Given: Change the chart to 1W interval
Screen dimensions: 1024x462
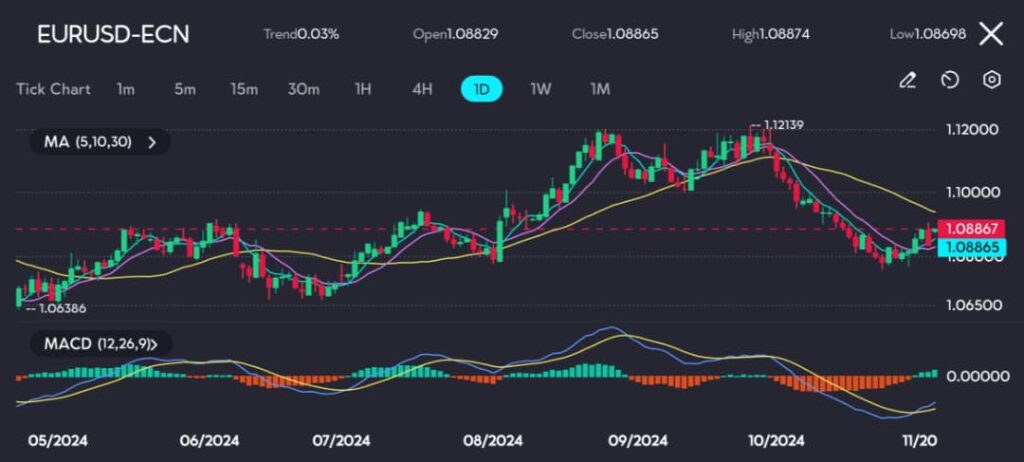Looking at the screenshot, I should coord(540,89).
